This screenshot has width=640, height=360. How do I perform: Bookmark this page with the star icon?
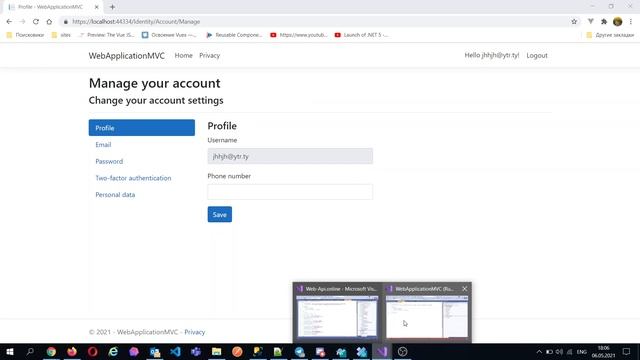574,22
